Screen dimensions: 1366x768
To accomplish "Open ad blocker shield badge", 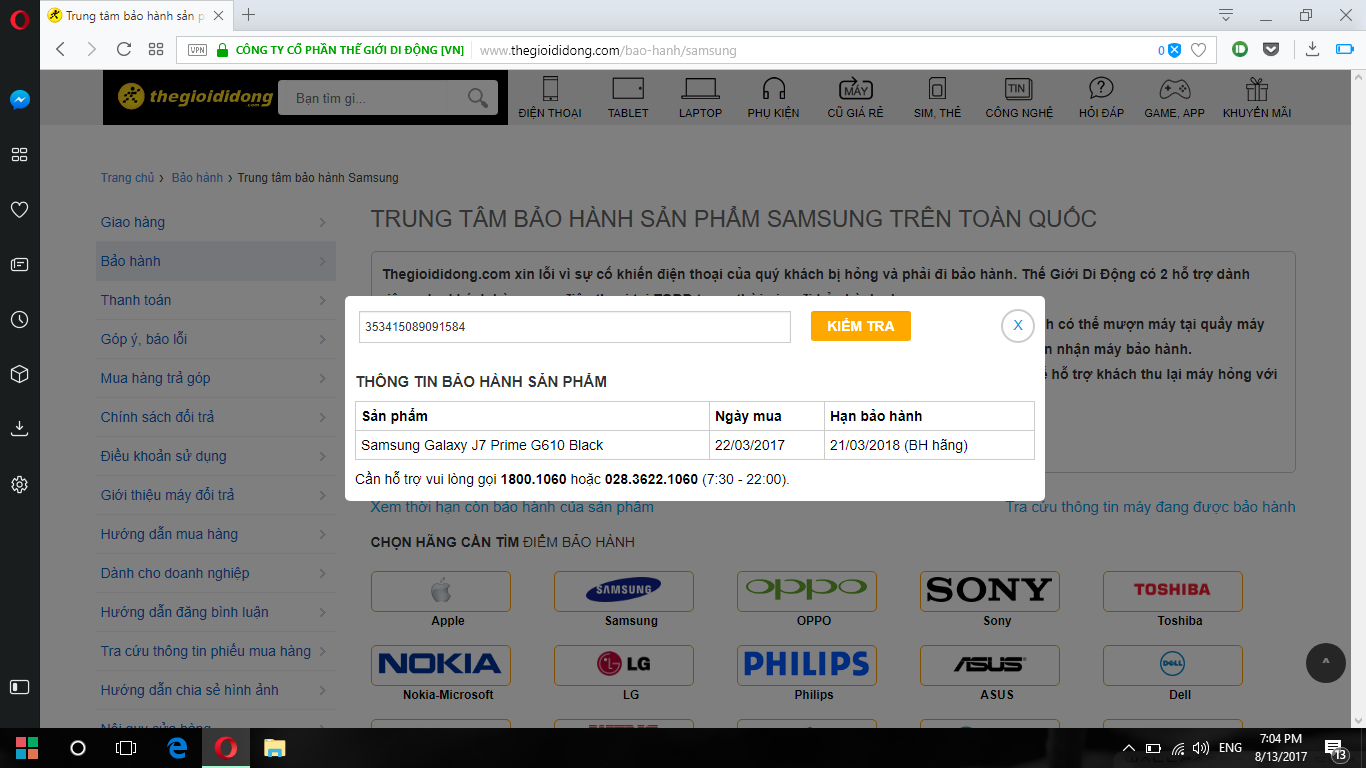I will coord(1174,50).
